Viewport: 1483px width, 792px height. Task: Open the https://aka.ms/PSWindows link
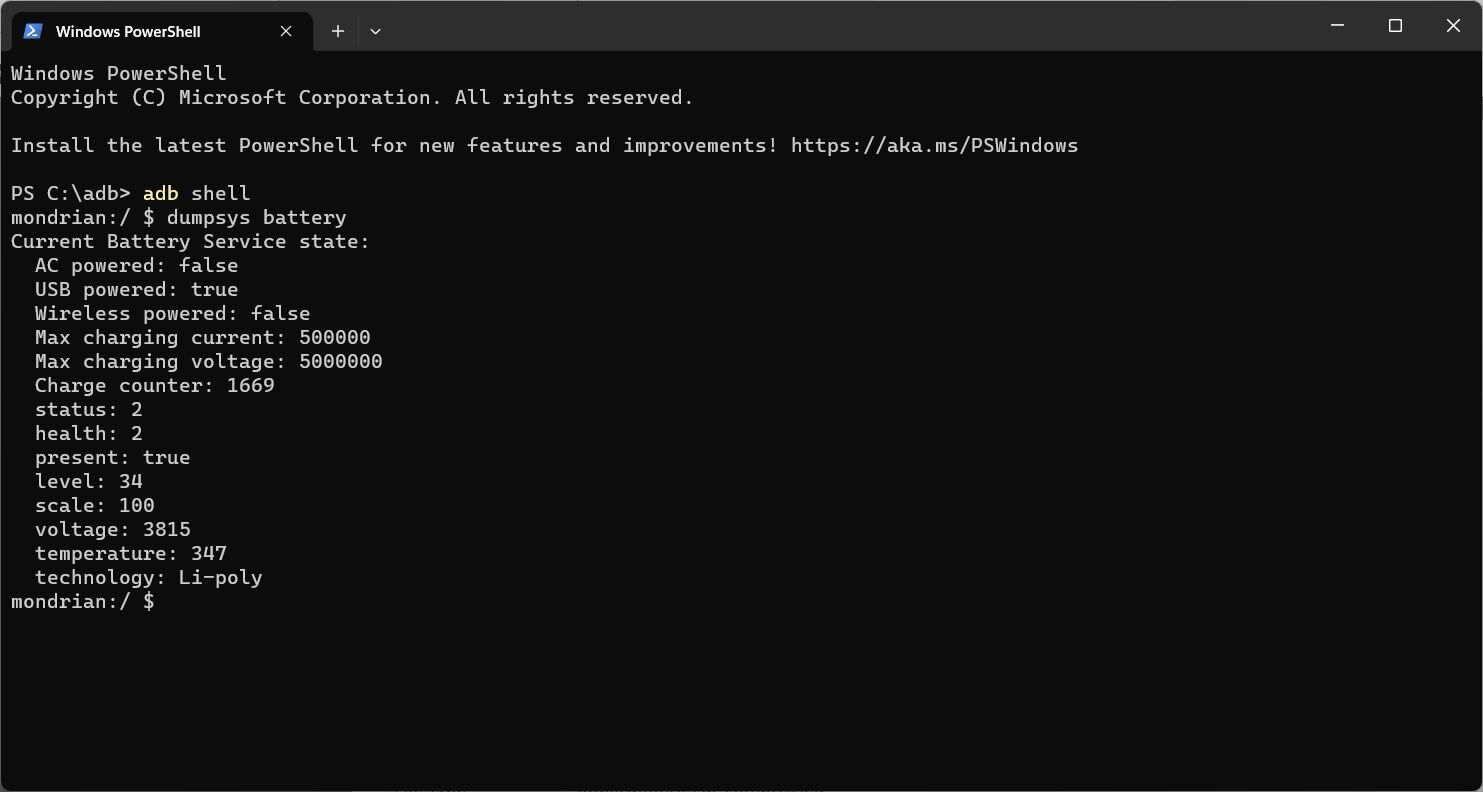coord(934,145)
